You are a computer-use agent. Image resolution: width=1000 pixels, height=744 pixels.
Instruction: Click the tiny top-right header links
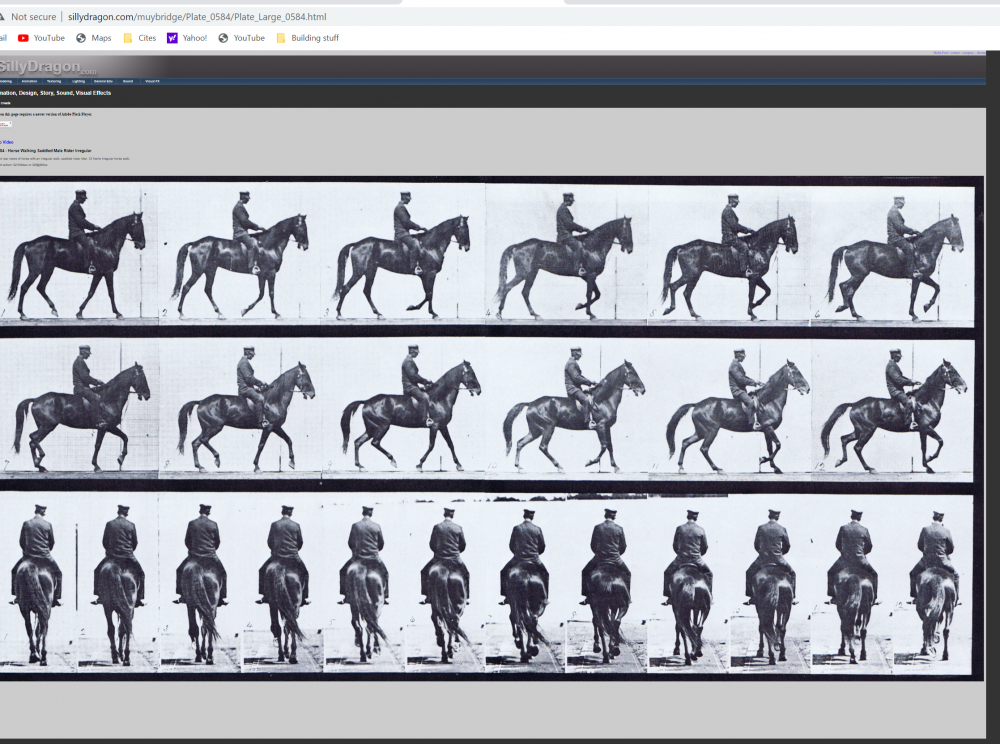pyautogui.click(x=959, y=53)
